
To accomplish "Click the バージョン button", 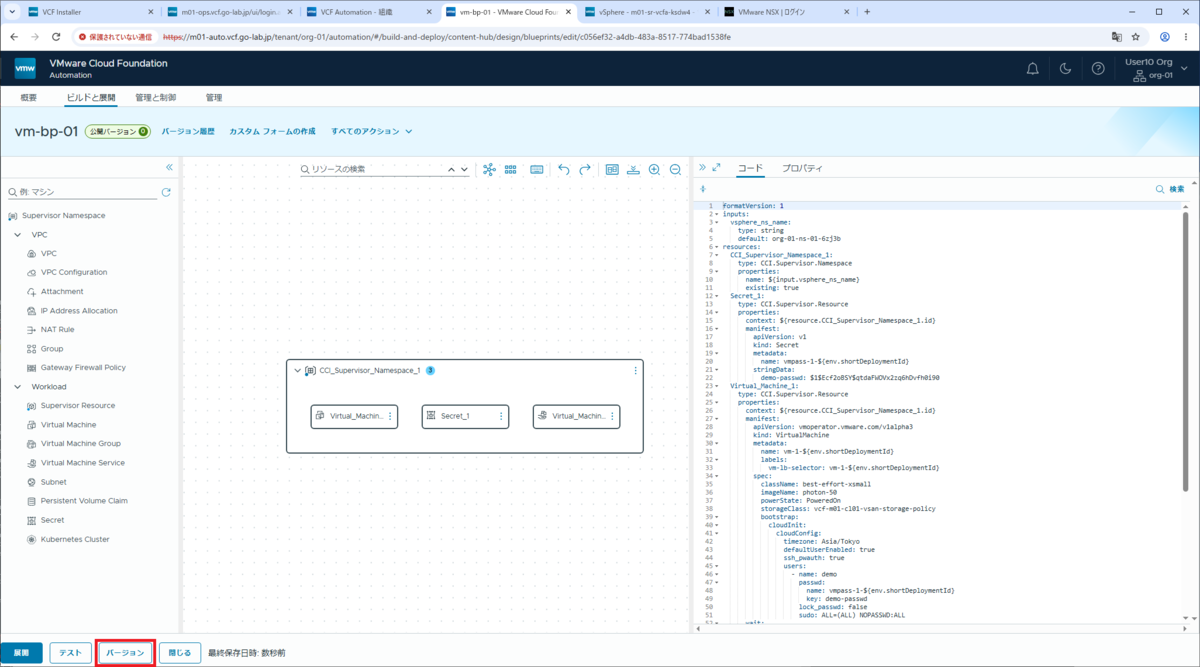I will click(125, 653).
